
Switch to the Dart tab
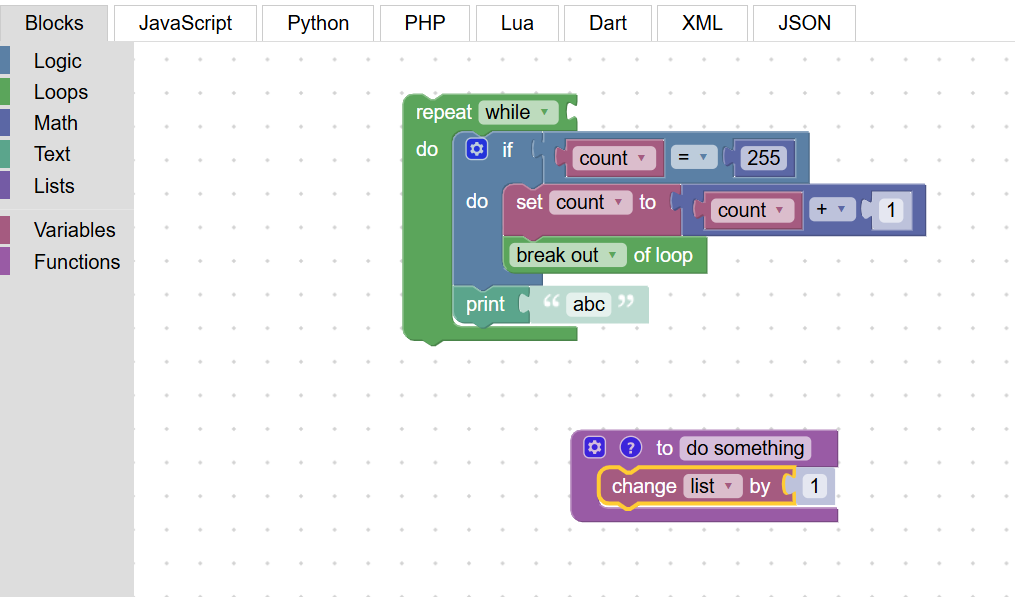[x=608, y=23]
